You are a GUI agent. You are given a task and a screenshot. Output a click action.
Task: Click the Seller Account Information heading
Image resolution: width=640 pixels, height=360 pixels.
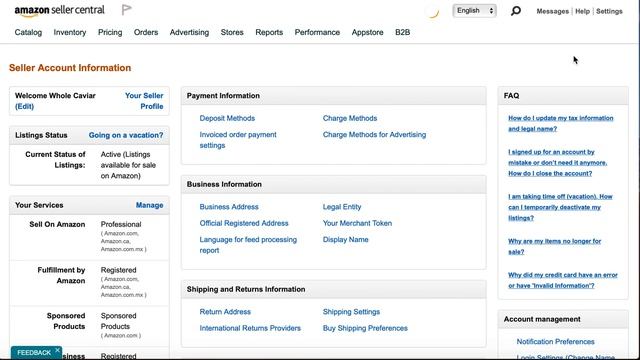[70, 68]
